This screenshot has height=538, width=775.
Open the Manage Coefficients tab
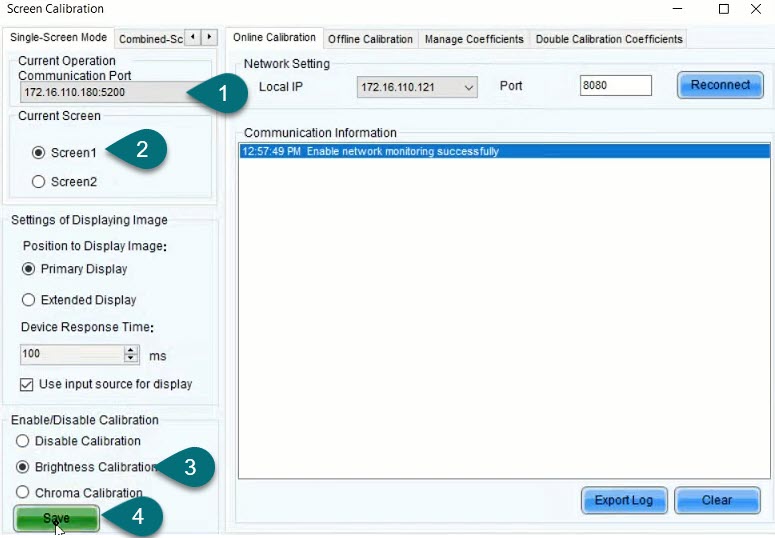click(473, 39)
